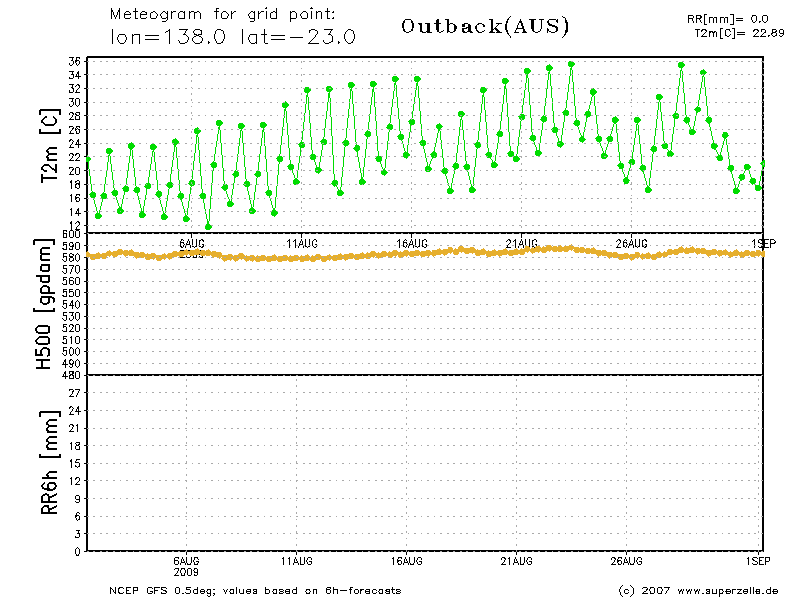Click the '3' tick on RR6h axis
This screenshot has width=800, height=600.
click(x=78, y=534)
